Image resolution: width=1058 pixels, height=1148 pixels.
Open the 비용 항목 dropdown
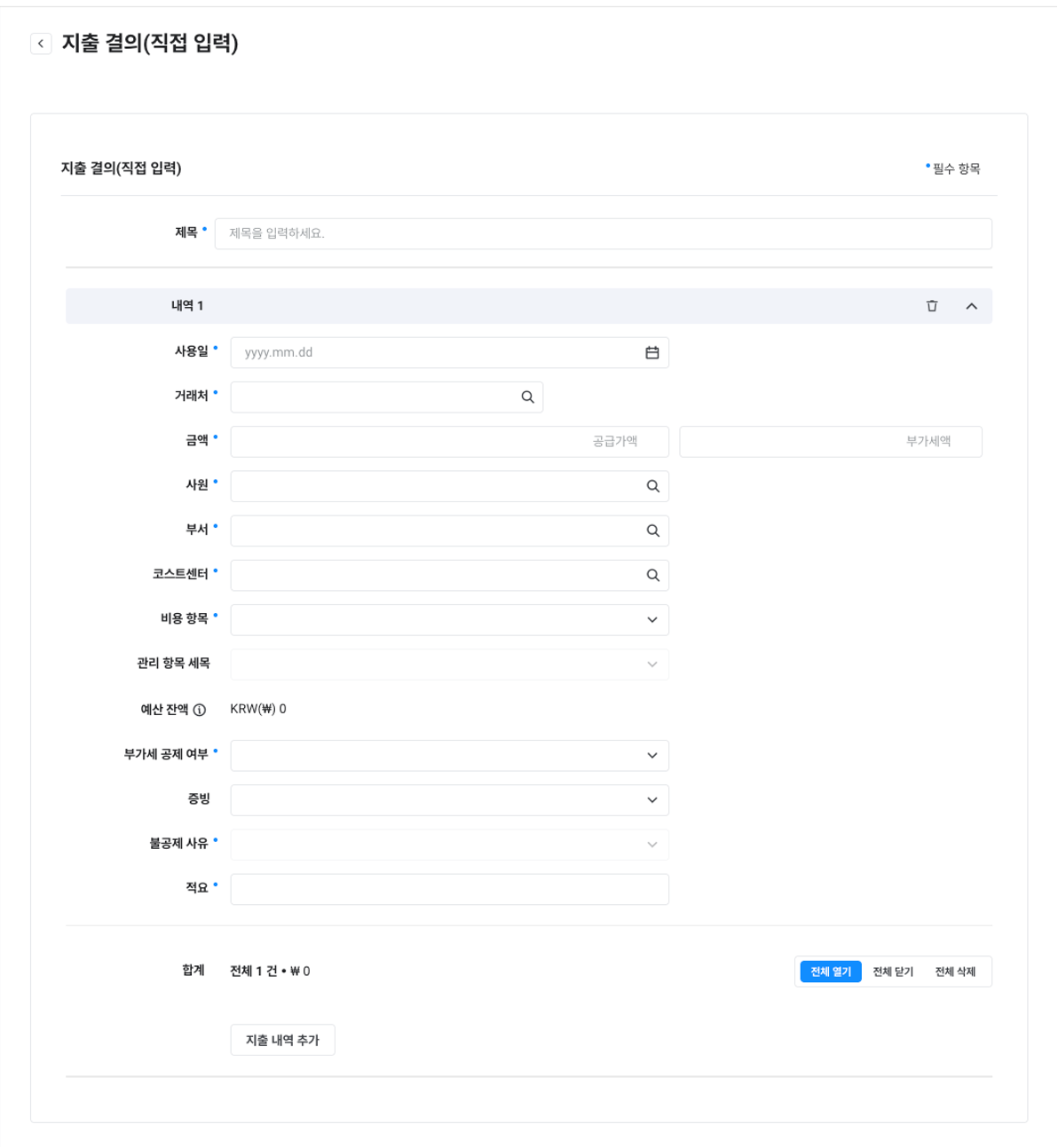tap(449, 620)
